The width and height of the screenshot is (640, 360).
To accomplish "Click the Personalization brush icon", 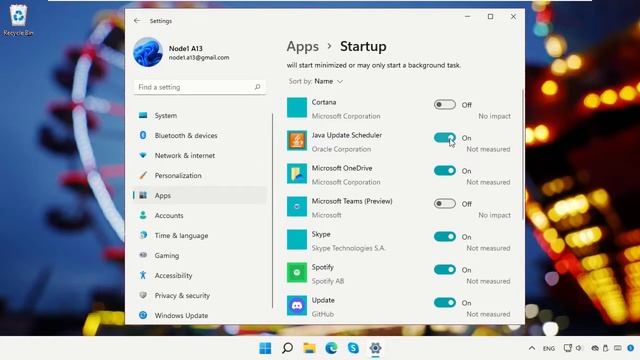I will pyautogui.click(x=143, y=176).
